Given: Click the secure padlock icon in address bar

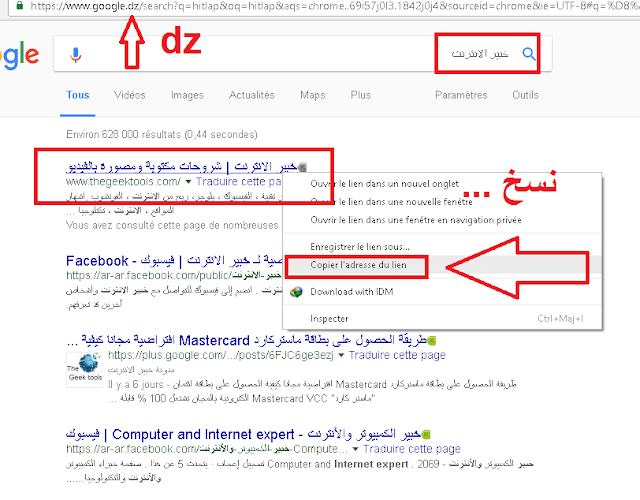Looking at the screenshot, I should pos(19,6).
